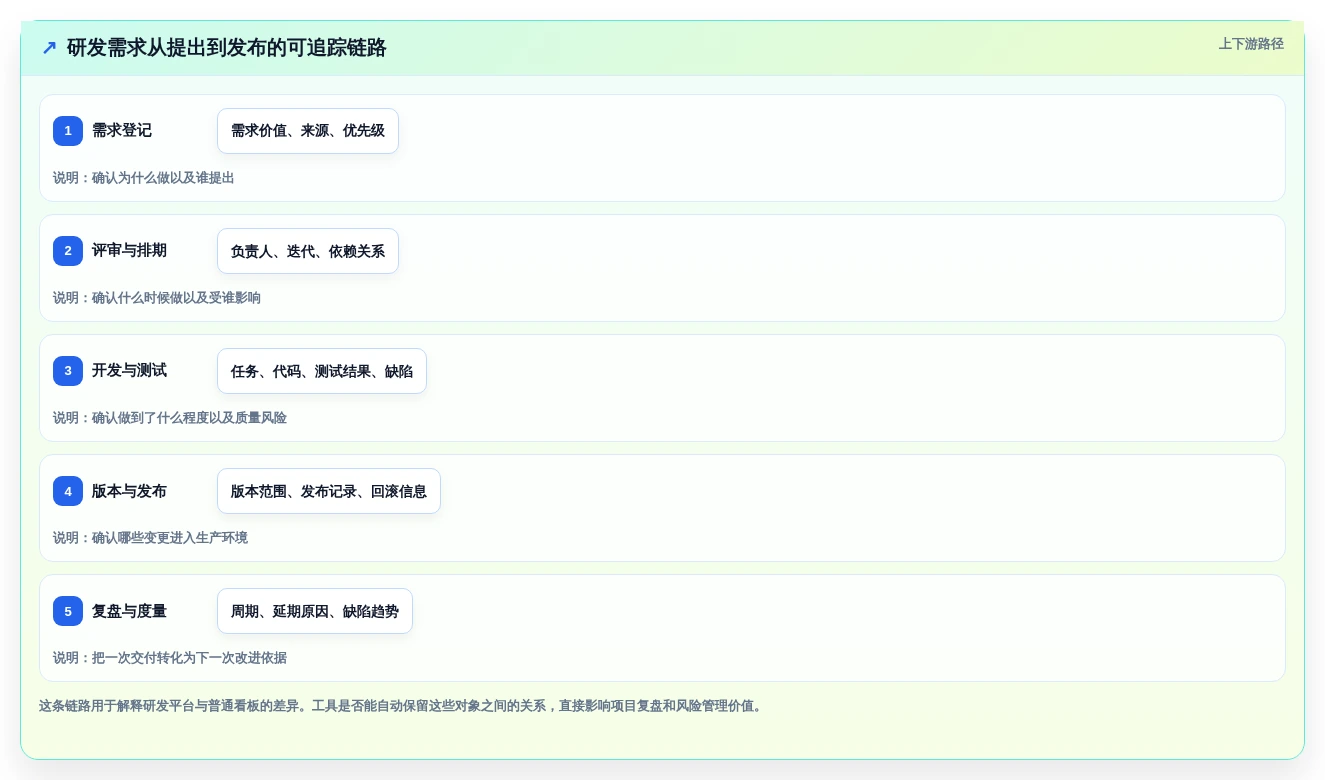Click the note 说明：把一次交付转化为下一次改进依据

tap(170, 658)
